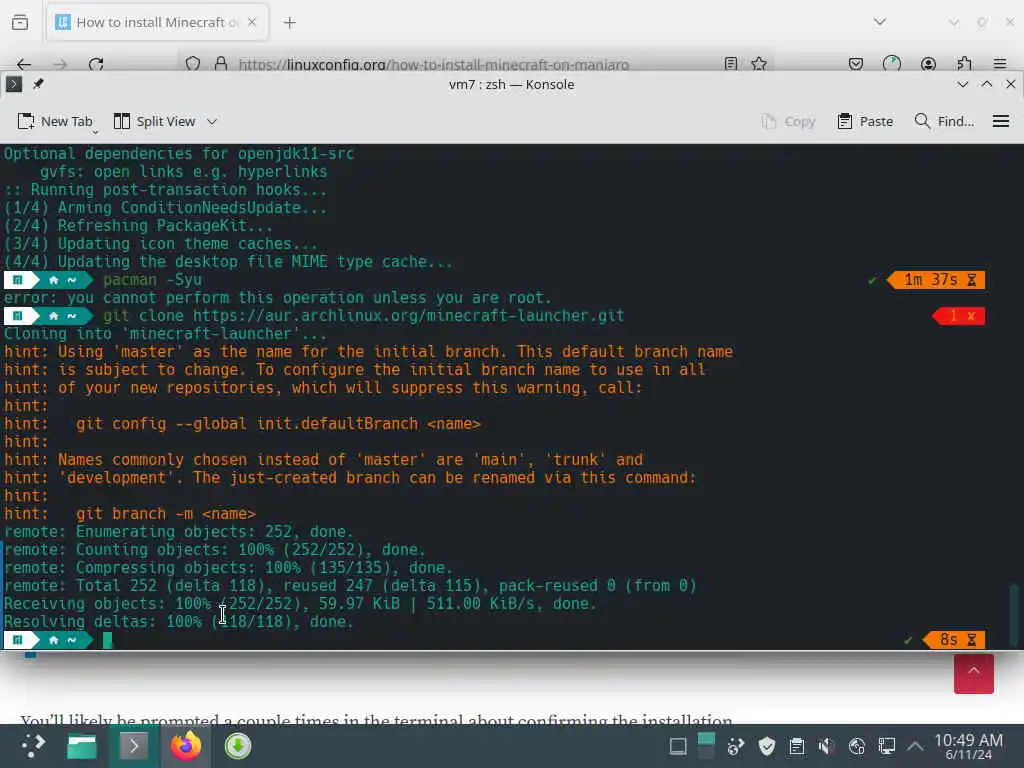This screenshot has width=1024, height=768.
Task: Open clipboard tray icon
Action: click(797, 746)
